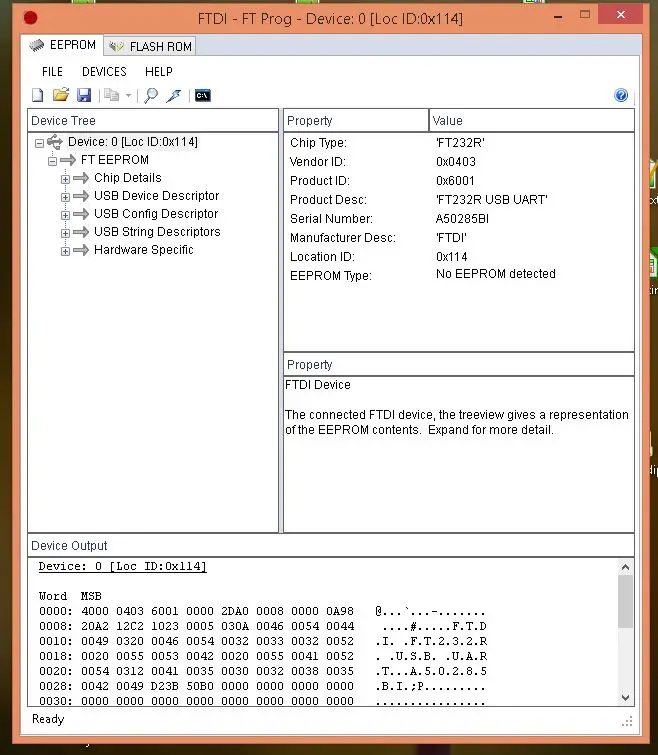Click the New template toolbar icon

38,95
